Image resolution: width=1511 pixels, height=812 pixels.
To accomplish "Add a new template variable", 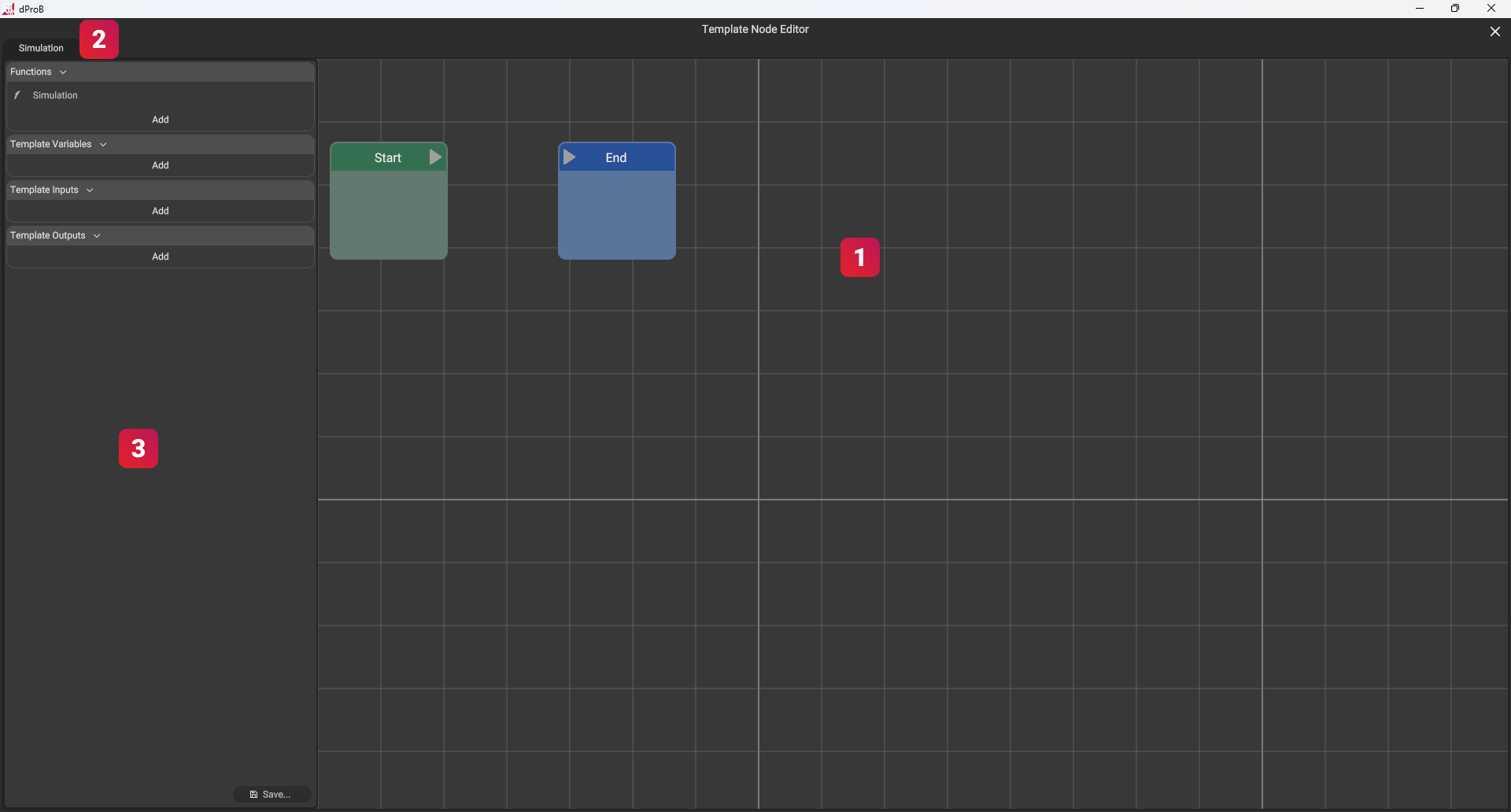I will (161, 165).
